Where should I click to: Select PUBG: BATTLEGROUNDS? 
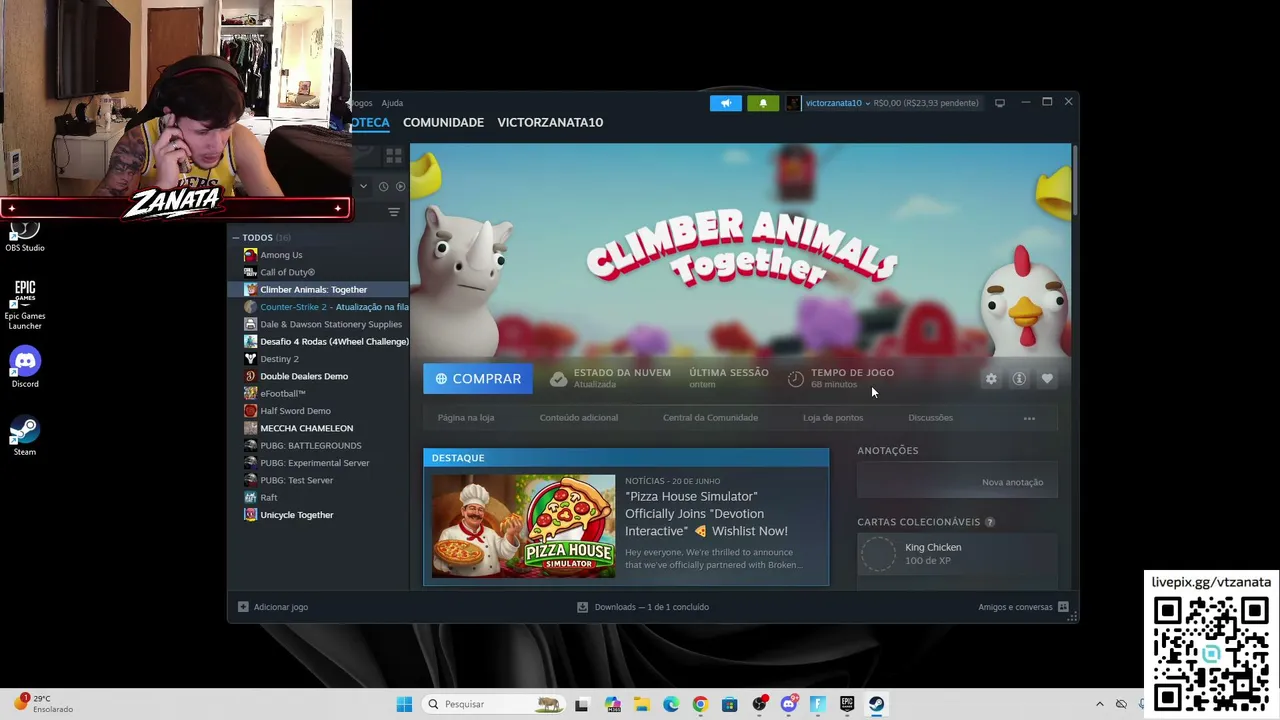click(311, 446)
